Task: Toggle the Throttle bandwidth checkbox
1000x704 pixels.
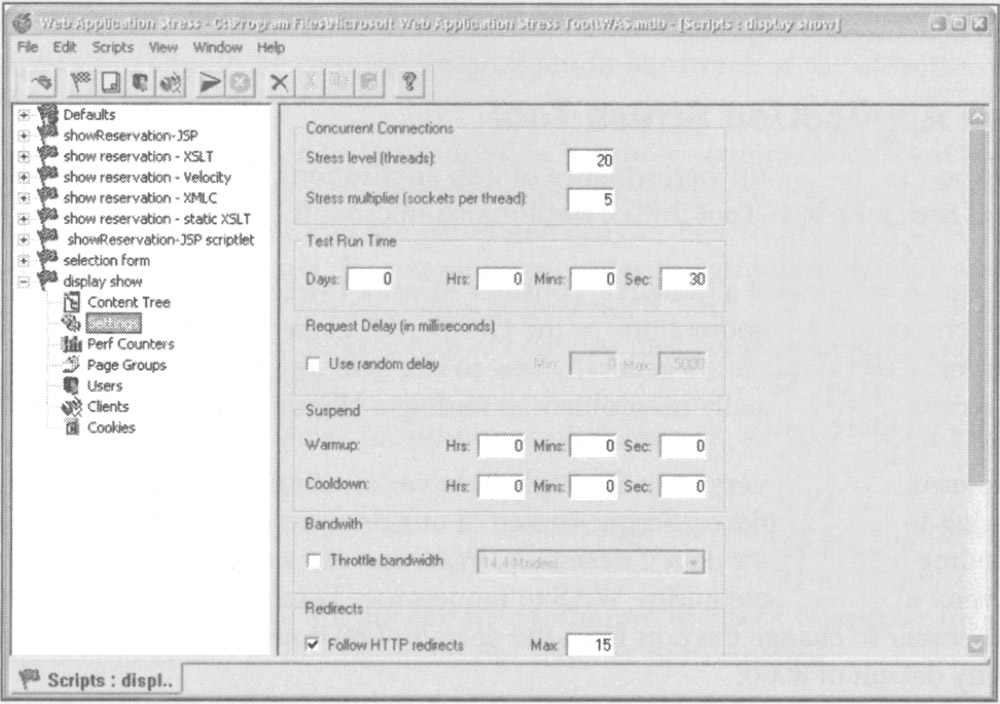Action: 313,561
